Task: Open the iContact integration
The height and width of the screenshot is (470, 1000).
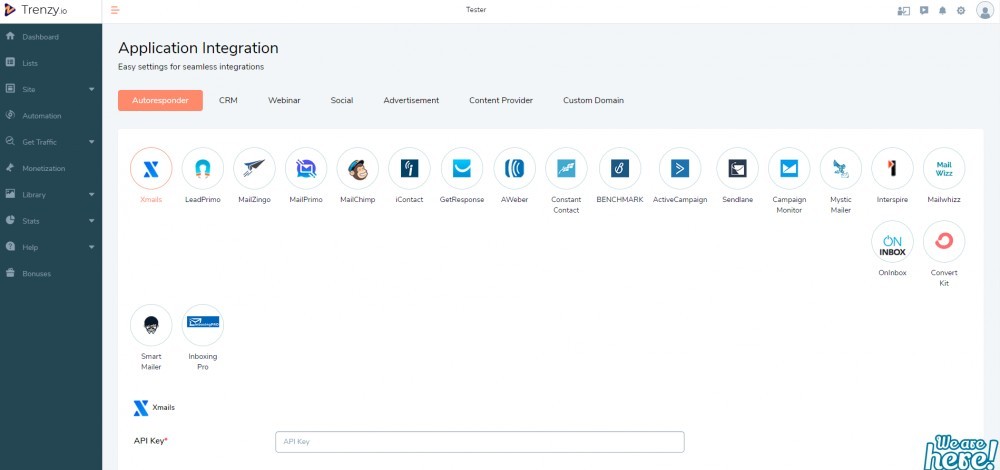Action: point(409,168)
